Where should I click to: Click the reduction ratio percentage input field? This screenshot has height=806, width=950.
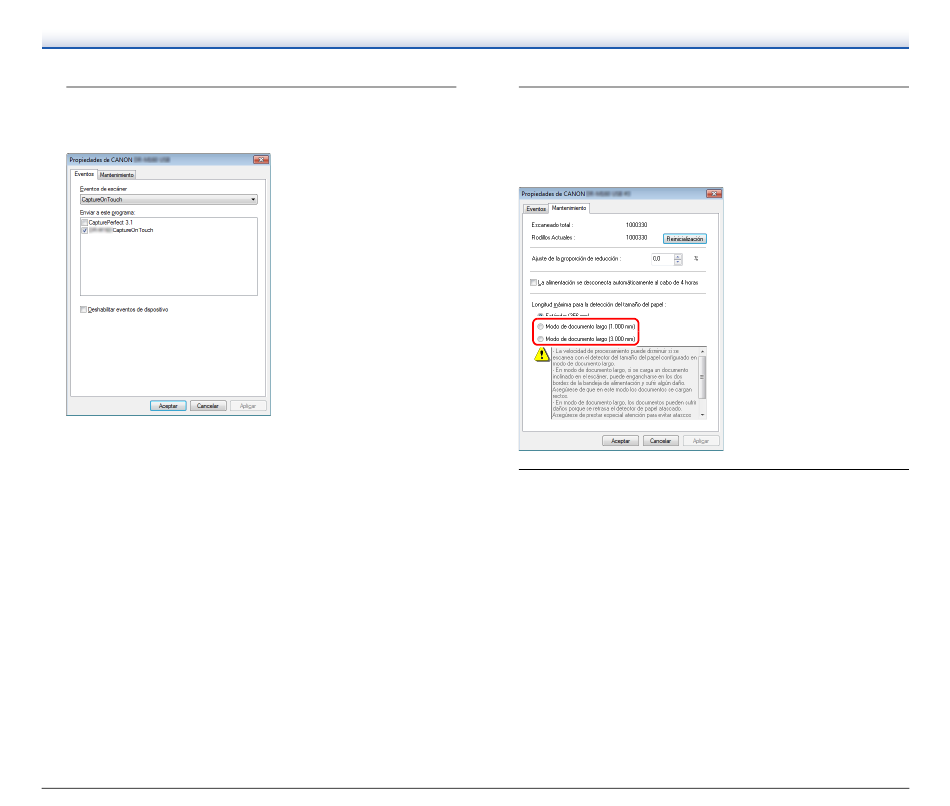tap(662, 259)
